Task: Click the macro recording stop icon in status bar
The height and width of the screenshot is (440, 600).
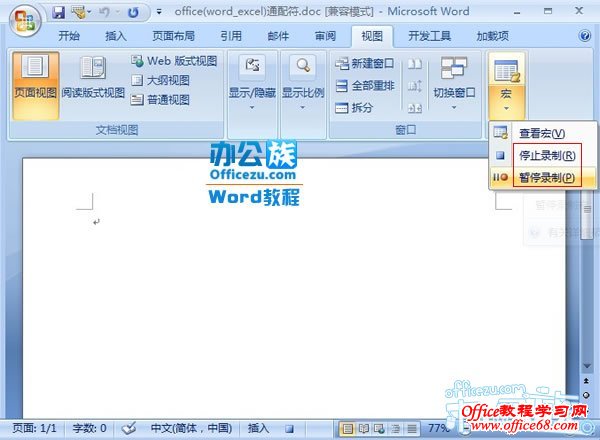Action: [290, 429]
